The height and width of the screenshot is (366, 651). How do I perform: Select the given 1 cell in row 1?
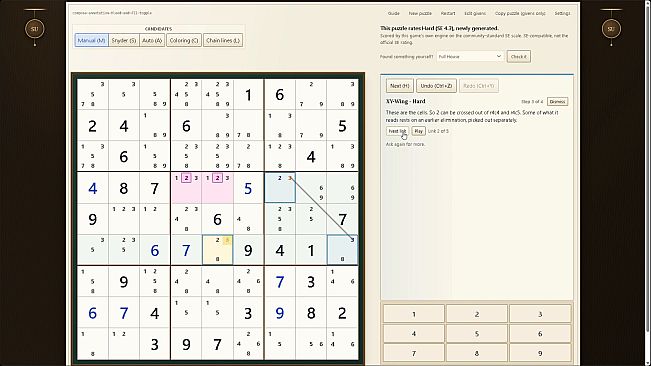[248, 95]
